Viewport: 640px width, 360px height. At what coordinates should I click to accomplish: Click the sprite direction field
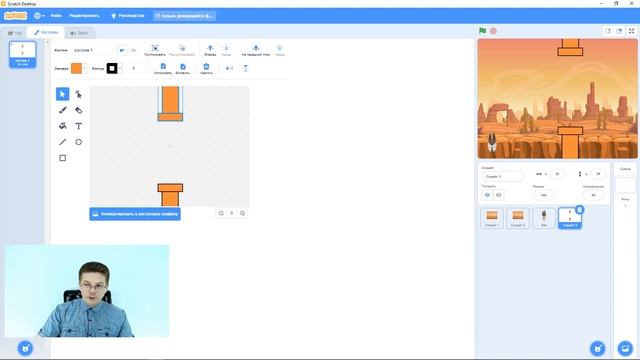click(593, 195)
